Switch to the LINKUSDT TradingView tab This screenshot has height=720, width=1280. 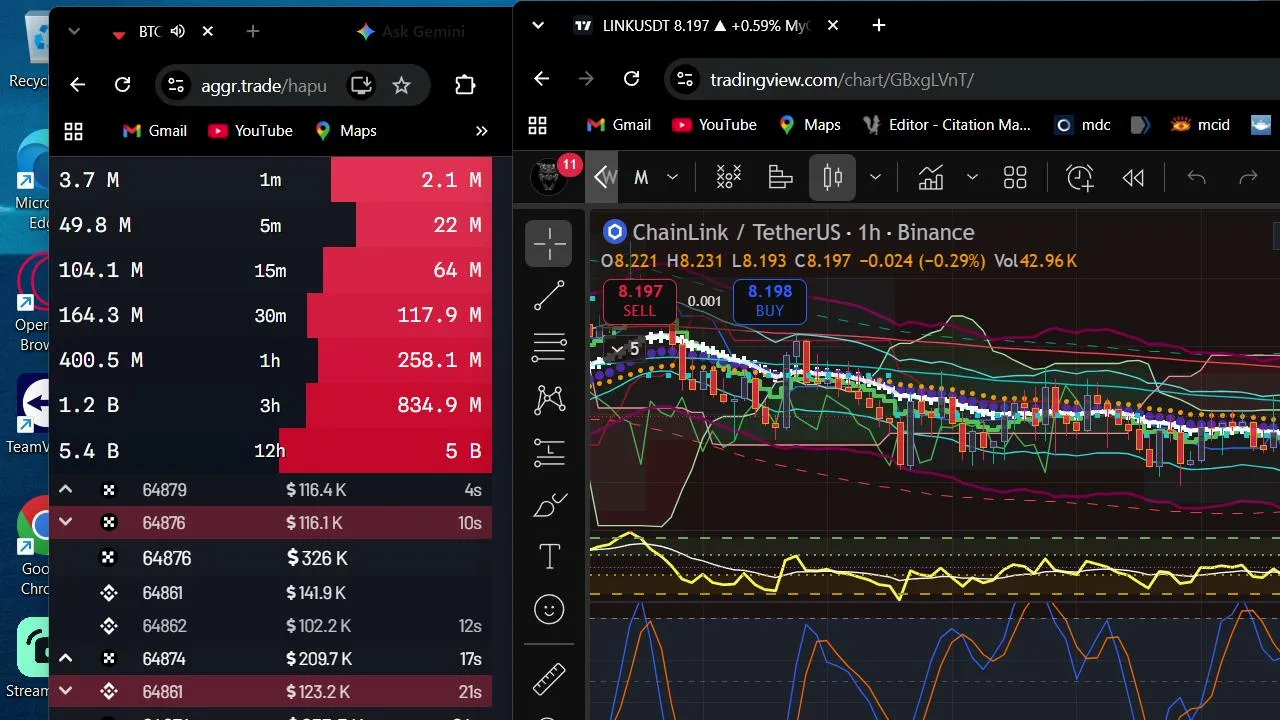click(x=706, y=25)
